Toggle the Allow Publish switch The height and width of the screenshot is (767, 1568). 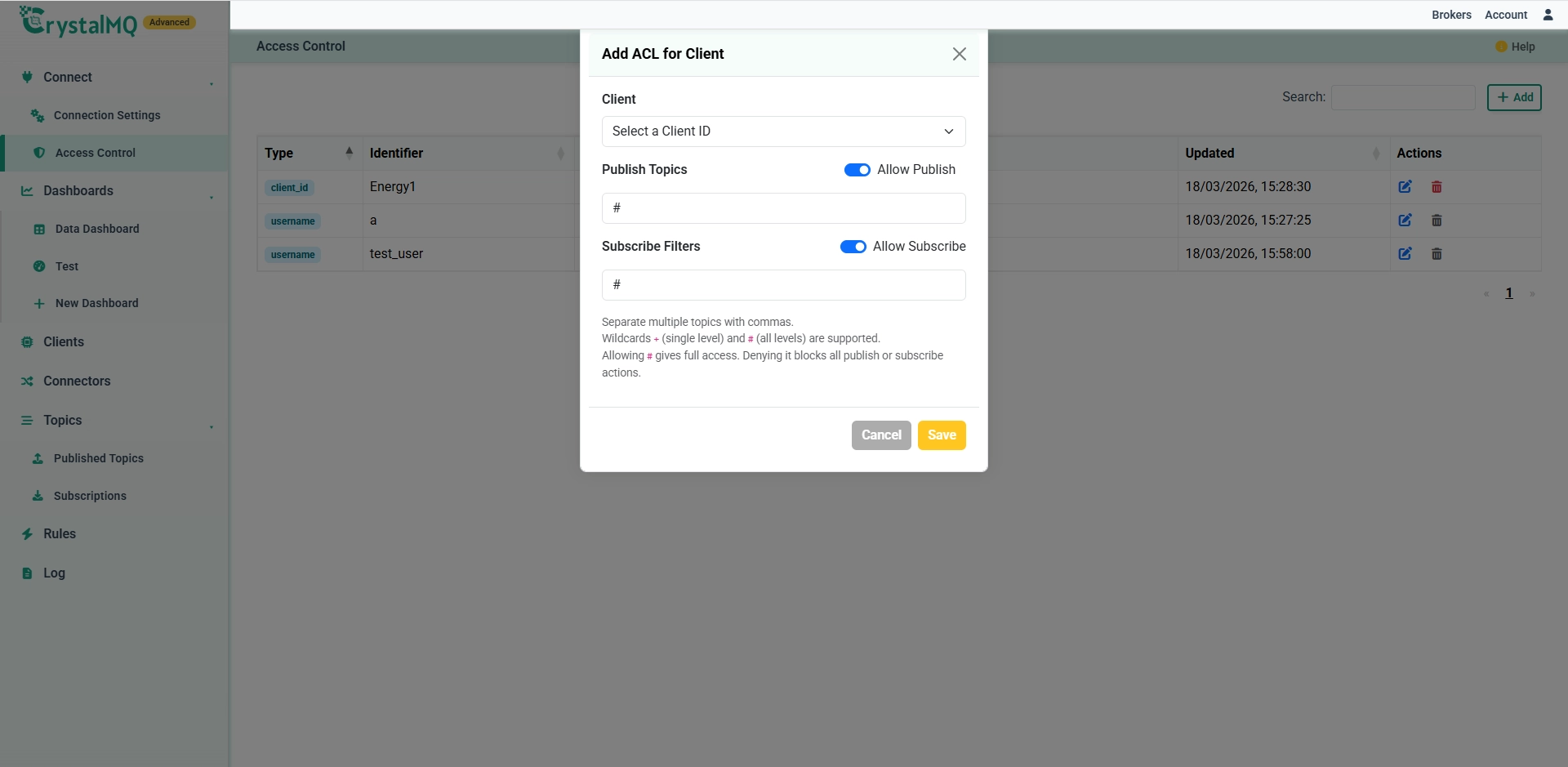point(857,170)
